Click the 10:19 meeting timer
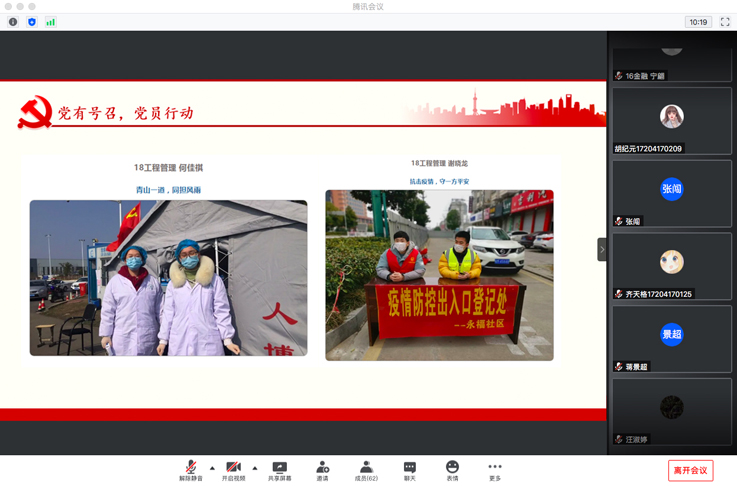The image size is (737, 486). coord(698,22)
